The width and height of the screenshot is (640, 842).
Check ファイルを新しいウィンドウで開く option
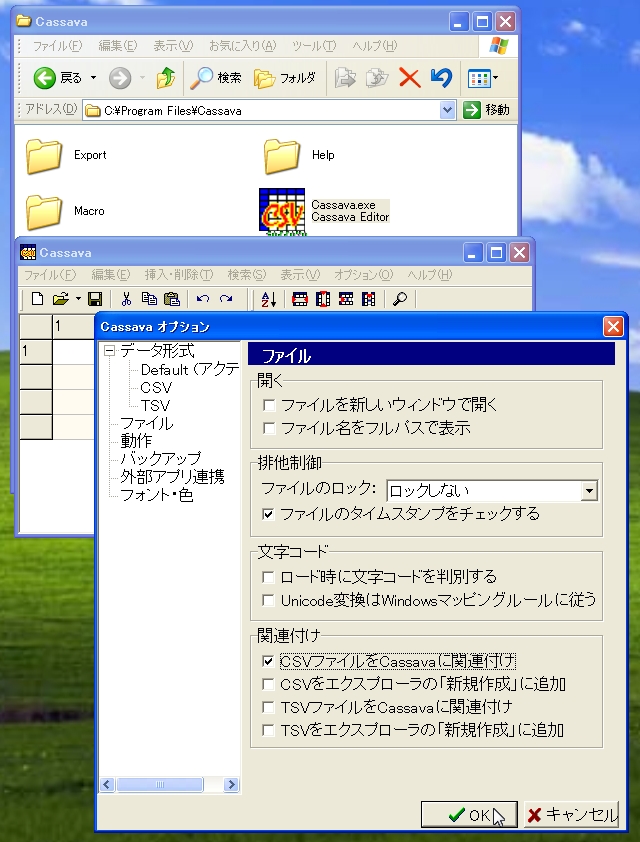coord(269,405)
